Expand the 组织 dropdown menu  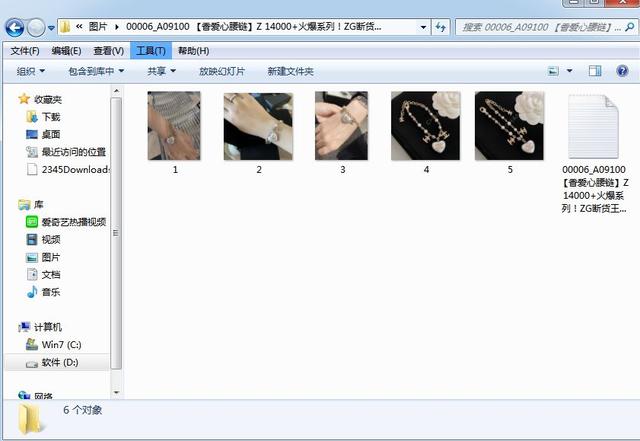click(x=35, y=71)
